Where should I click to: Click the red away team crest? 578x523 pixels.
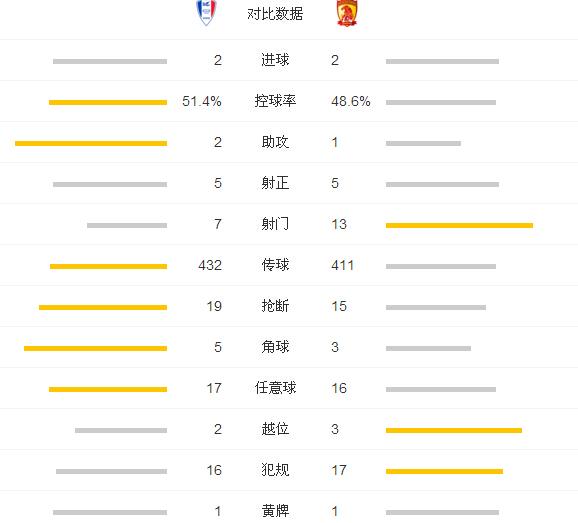[347, 13]
